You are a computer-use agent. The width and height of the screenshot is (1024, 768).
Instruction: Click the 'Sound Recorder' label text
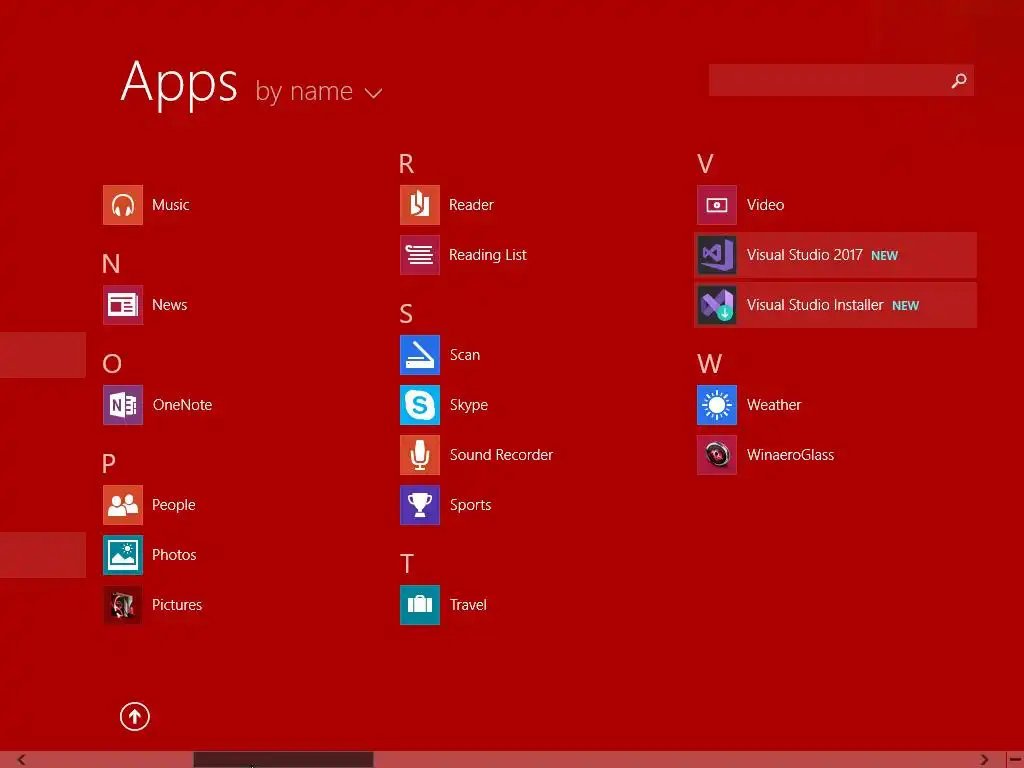[x=502, y=455]
